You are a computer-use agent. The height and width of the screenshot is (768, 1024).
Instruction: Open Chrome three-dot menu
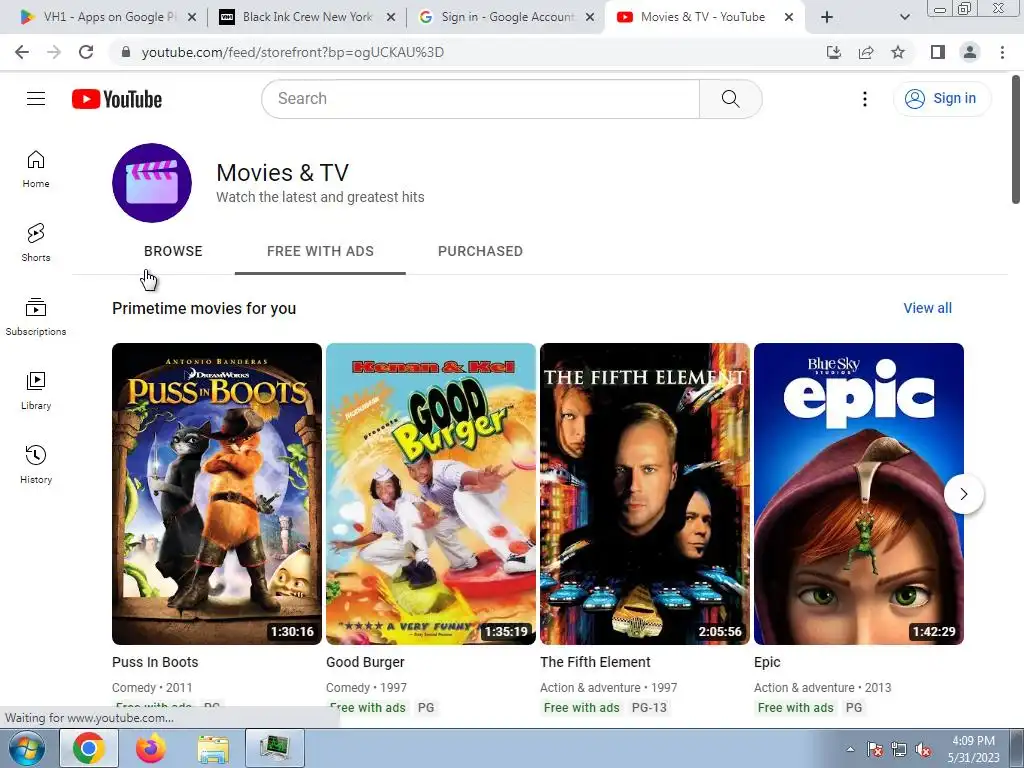tap(1002, 52)
